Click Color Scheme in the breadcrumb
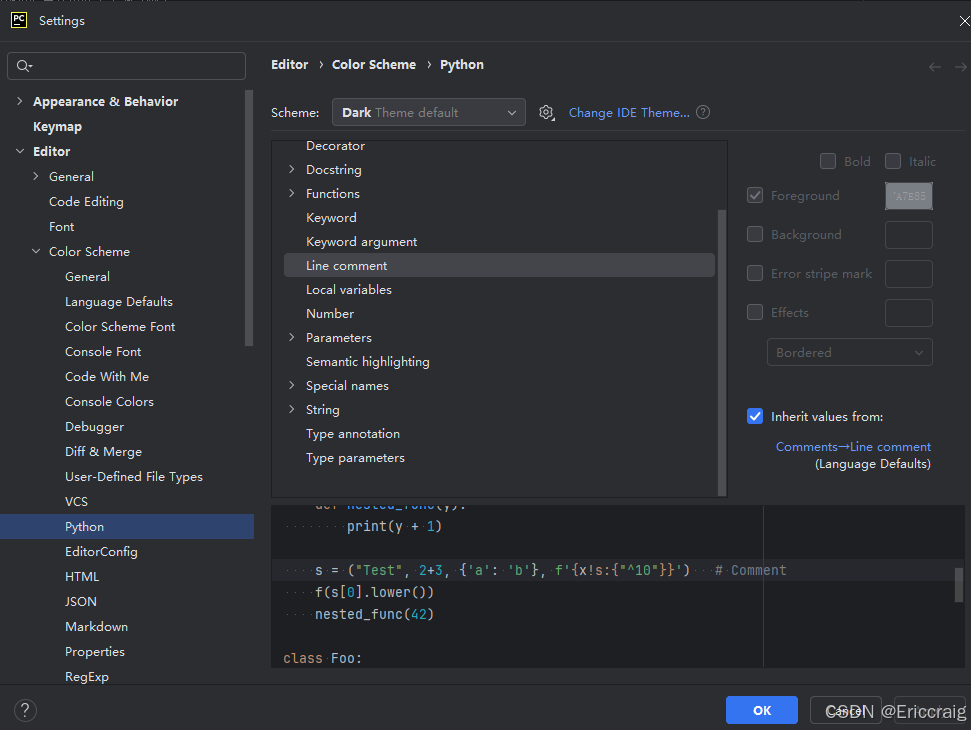Screen dimensions: 971x730 373,64
